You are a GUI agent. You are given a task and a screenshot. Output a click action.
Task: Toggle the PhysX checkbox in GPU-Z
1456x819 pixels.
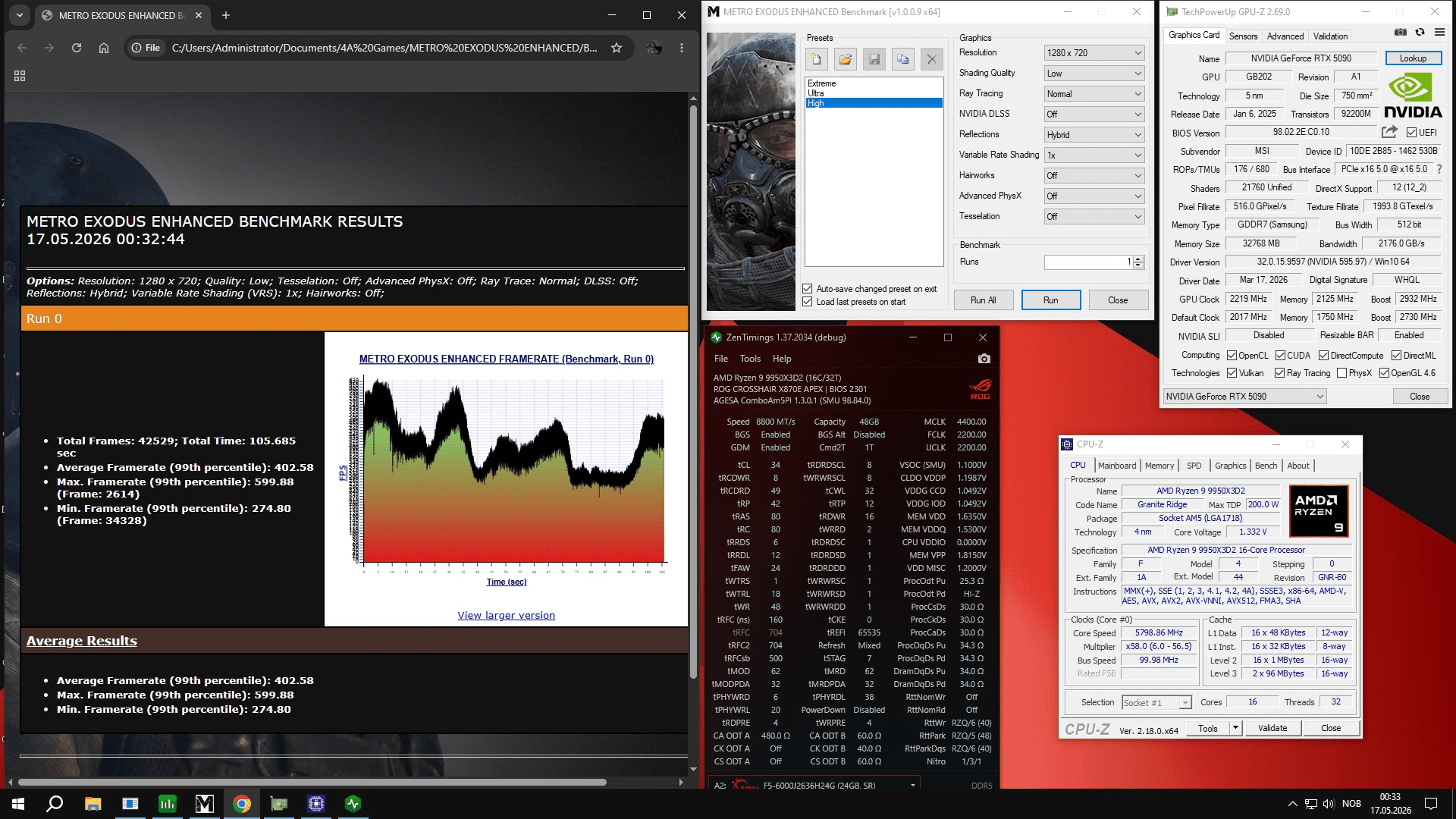1341,373
